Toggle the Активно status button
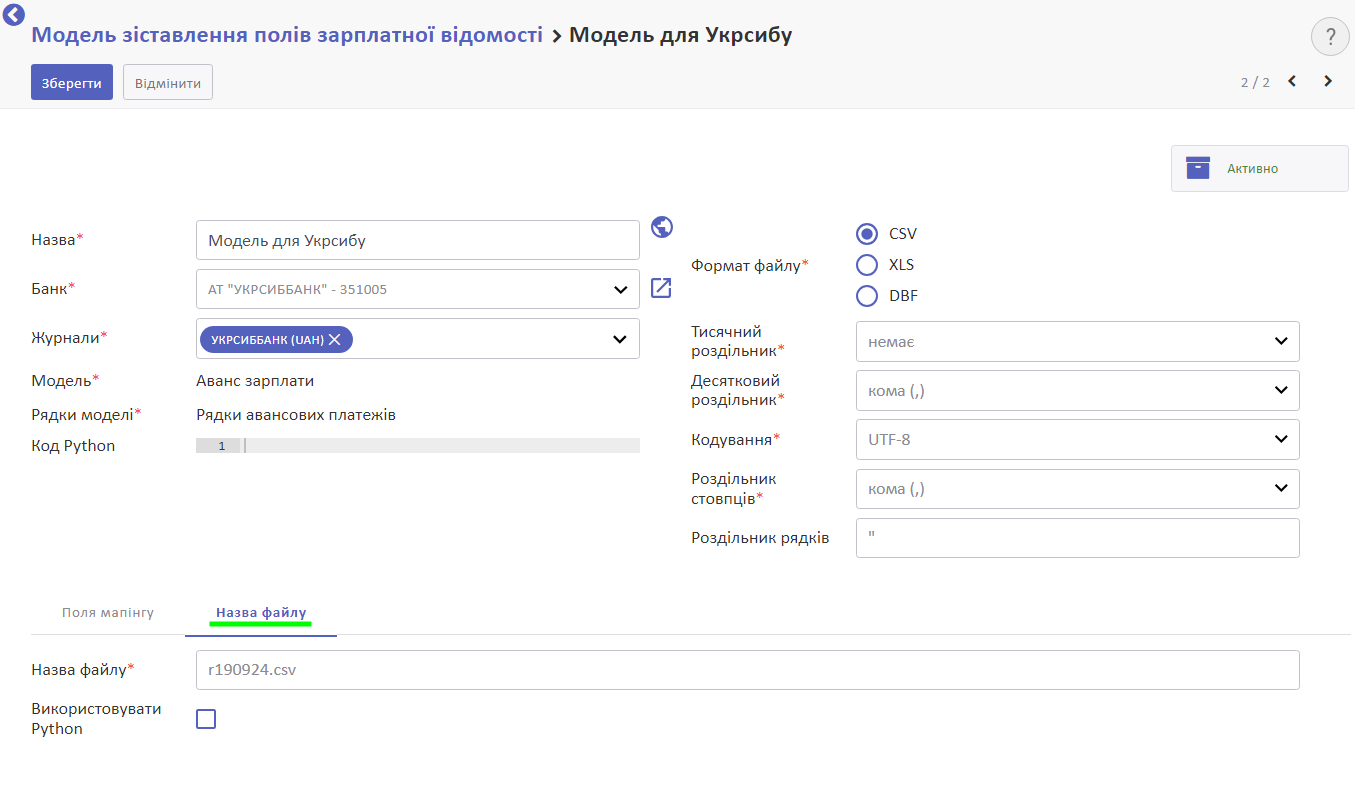This screenshot has height=787, width=1355. (x=1260, y=168)
